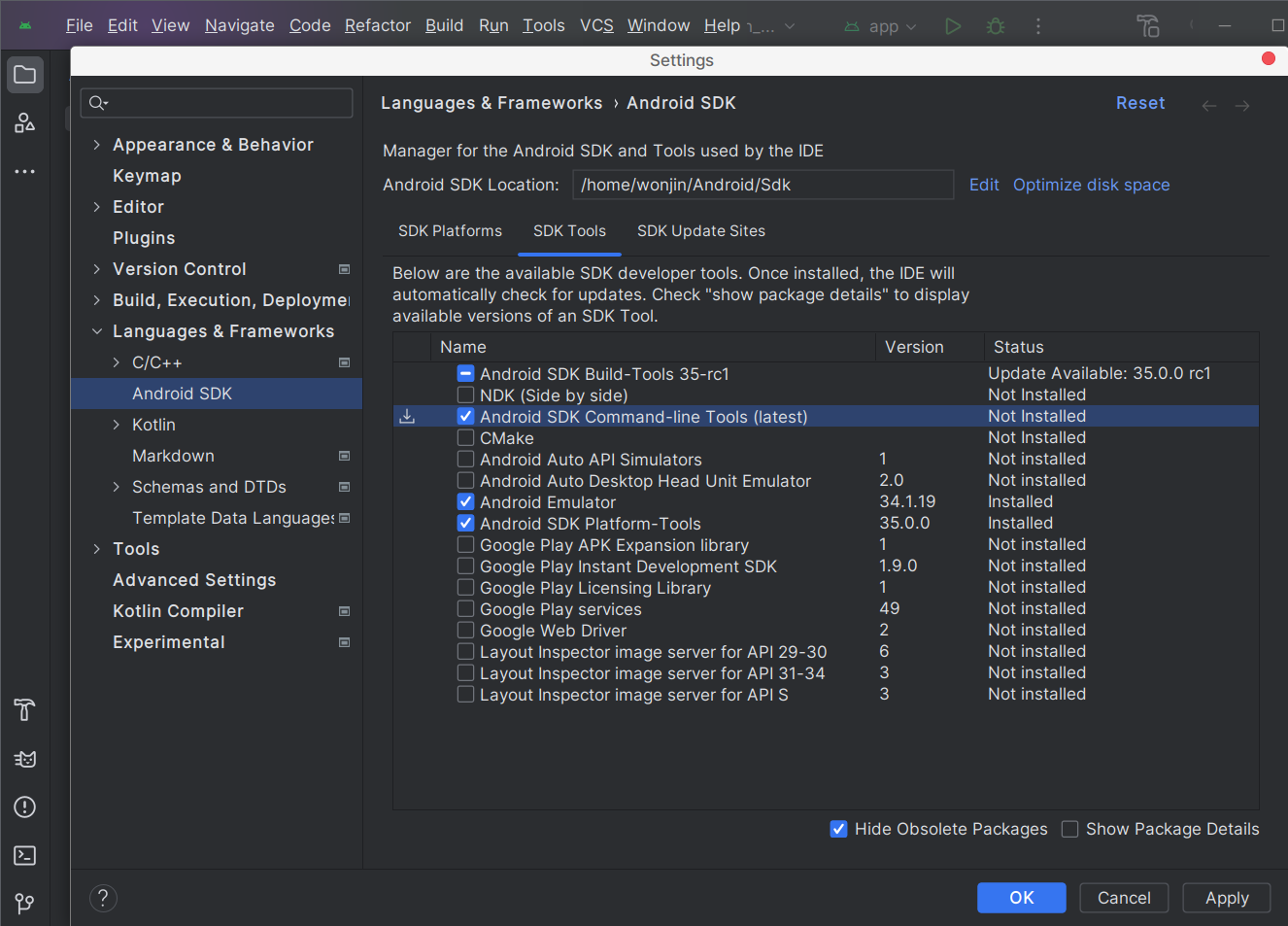Open the Refactor menu
This screenshot has width=1288, height=926.
click(377, 25)
